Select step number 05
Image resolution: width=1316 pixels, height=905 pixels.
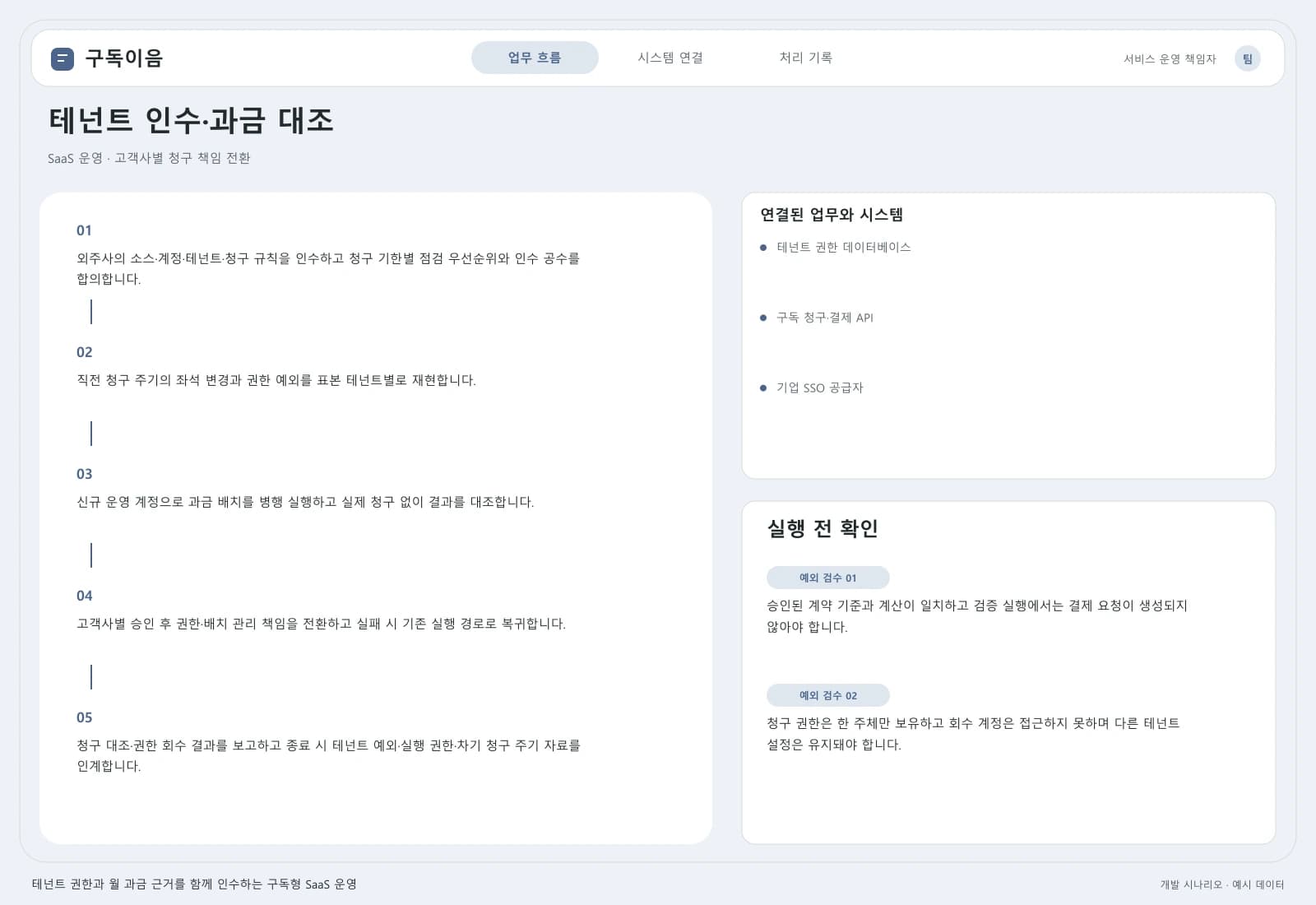[84, 717]
